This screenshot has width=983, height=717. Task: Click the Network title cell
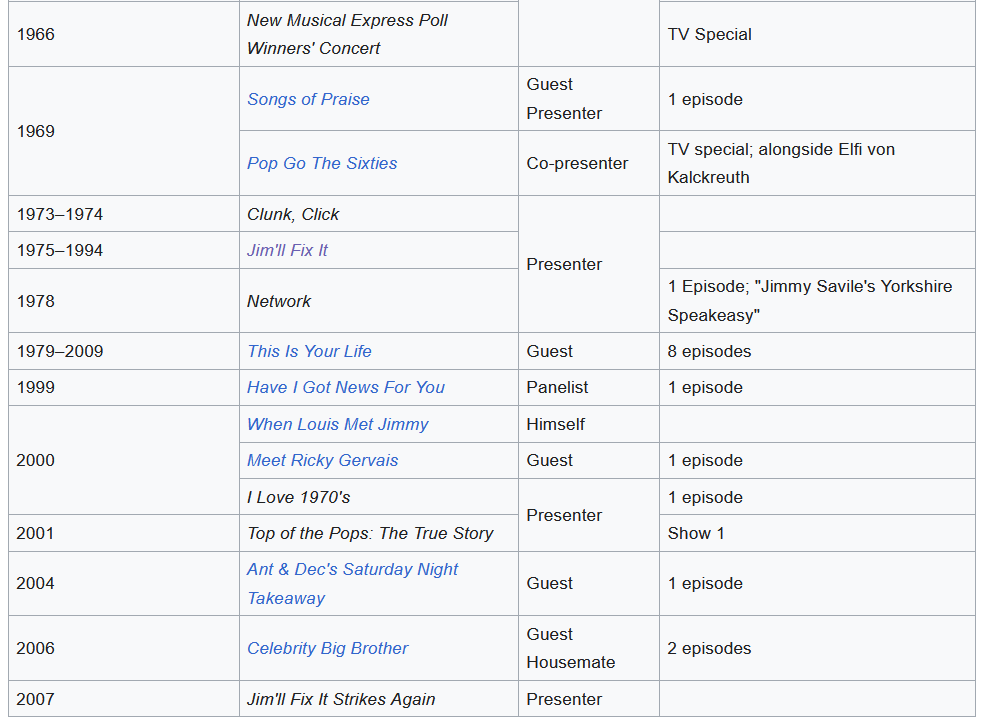(379, 301)
